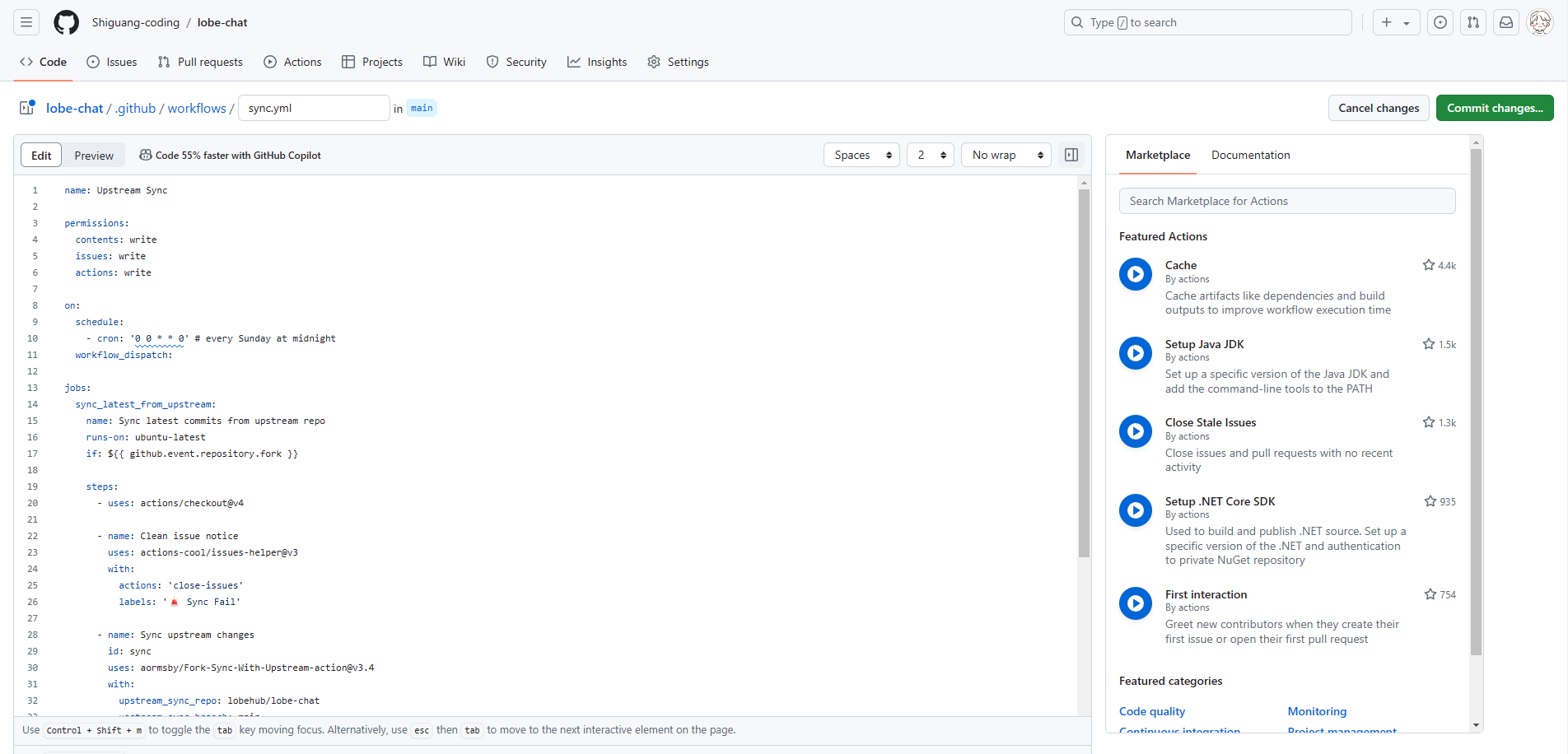This screenshot has width=1568, height=754.
Task: Star the Setup Java JDK action
Action: [1429, 344]
